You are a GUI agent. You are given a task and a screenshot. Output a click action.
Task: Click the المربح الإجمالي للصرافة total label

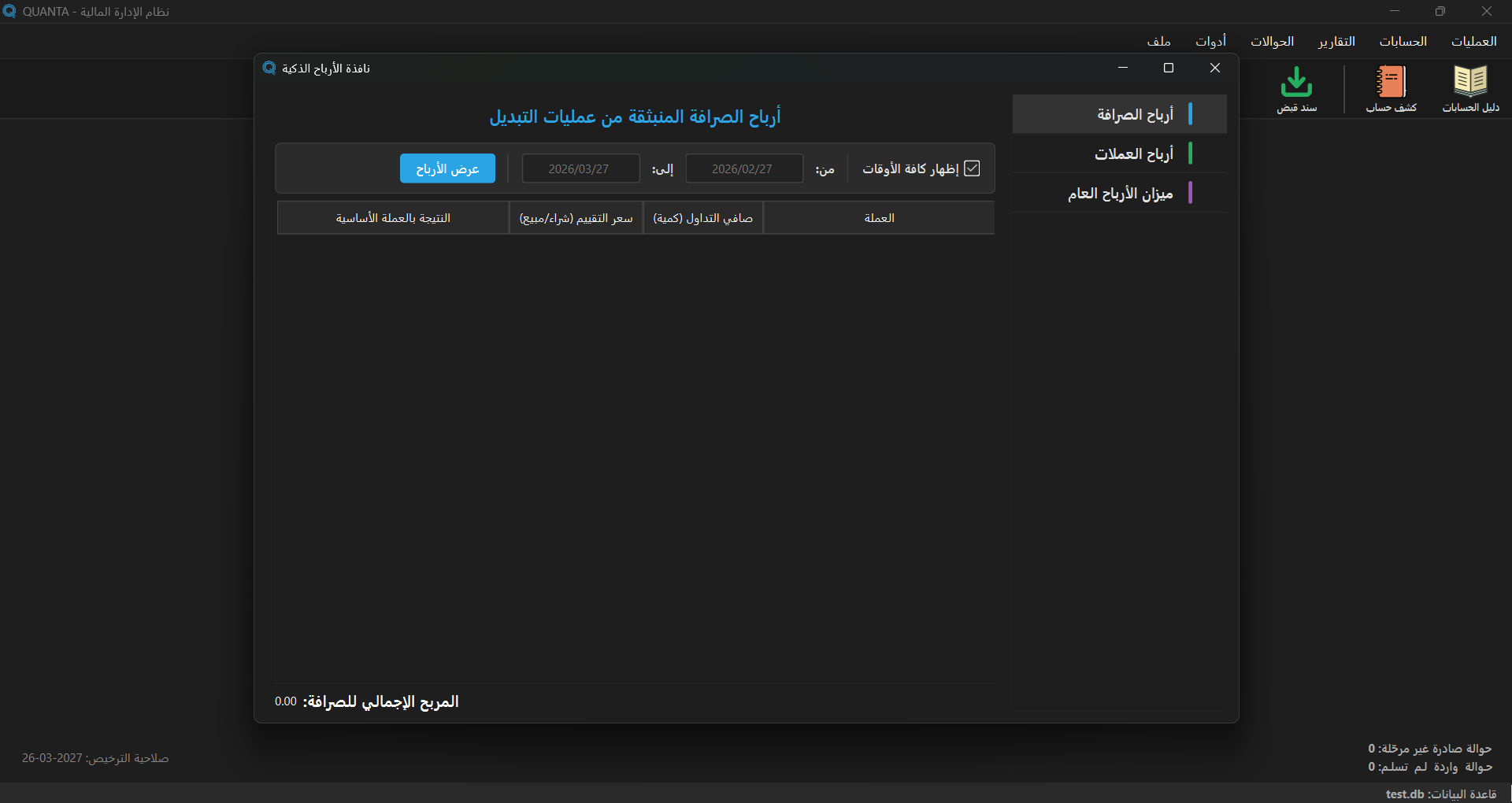[380, 701]
